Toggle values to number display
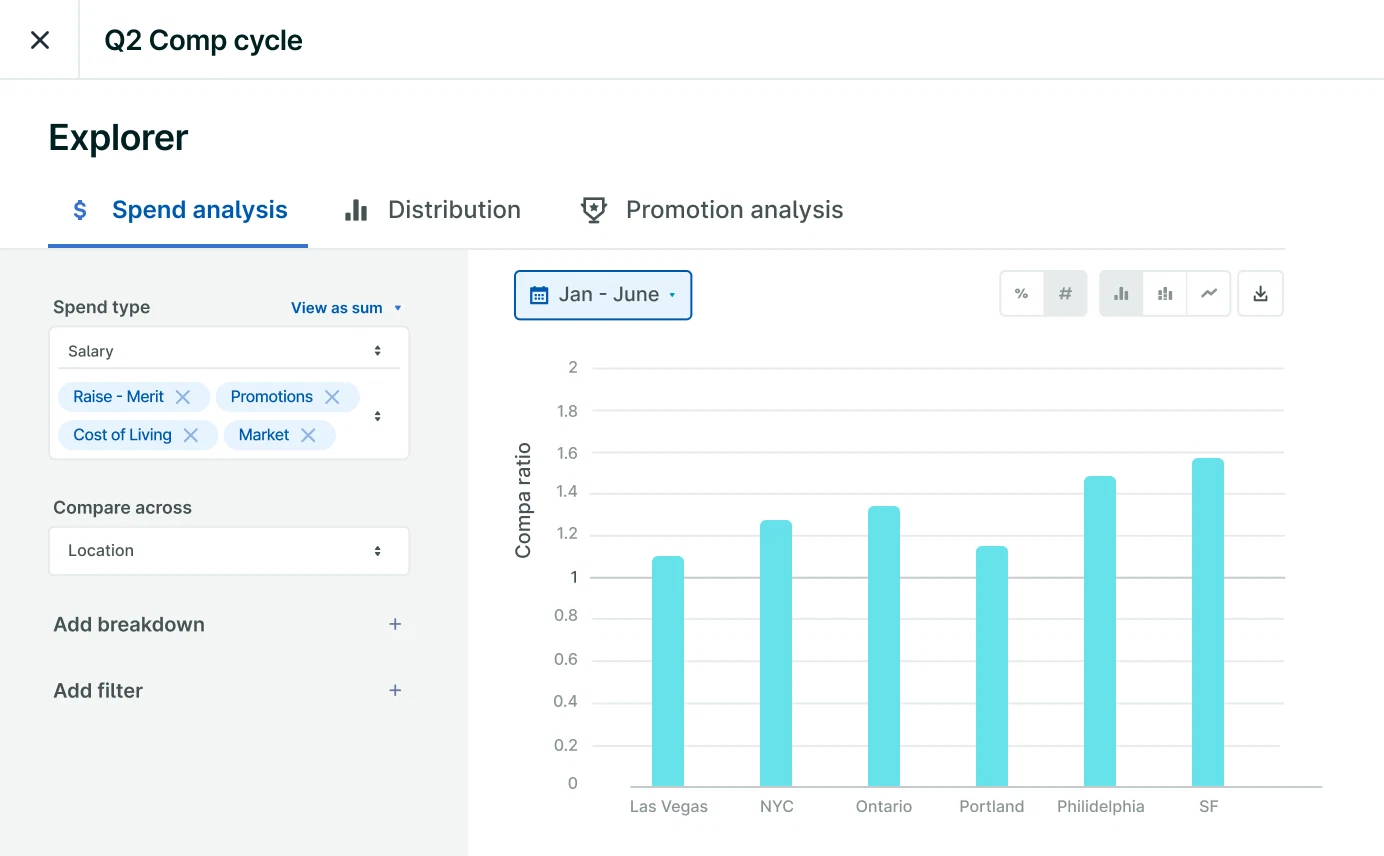Image resolution: width=1384 pixels, height=856 pixels. coord(1065,294)
